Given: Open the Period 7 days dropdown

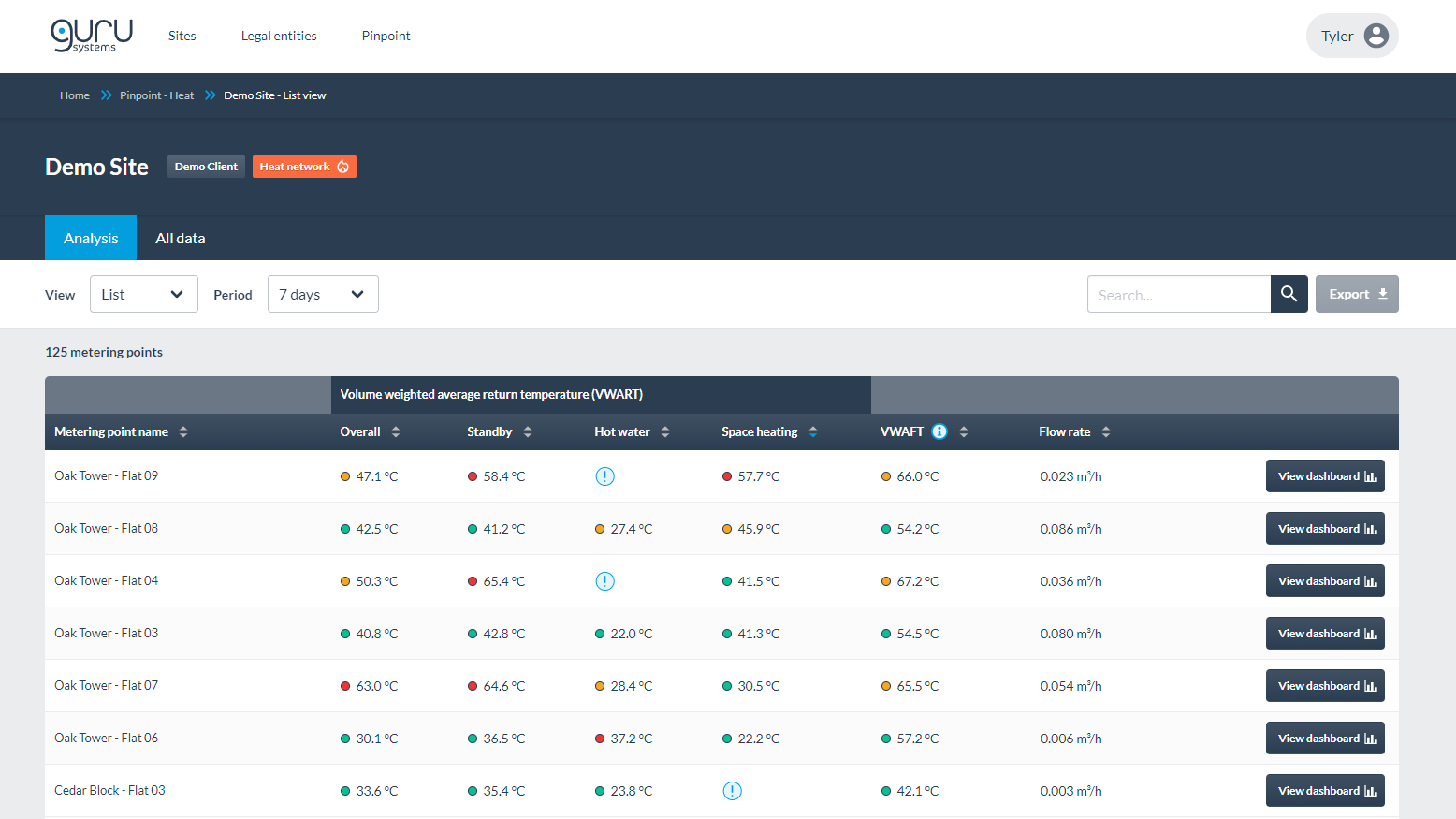Looking at the screenshot, I should coord(323,294).
